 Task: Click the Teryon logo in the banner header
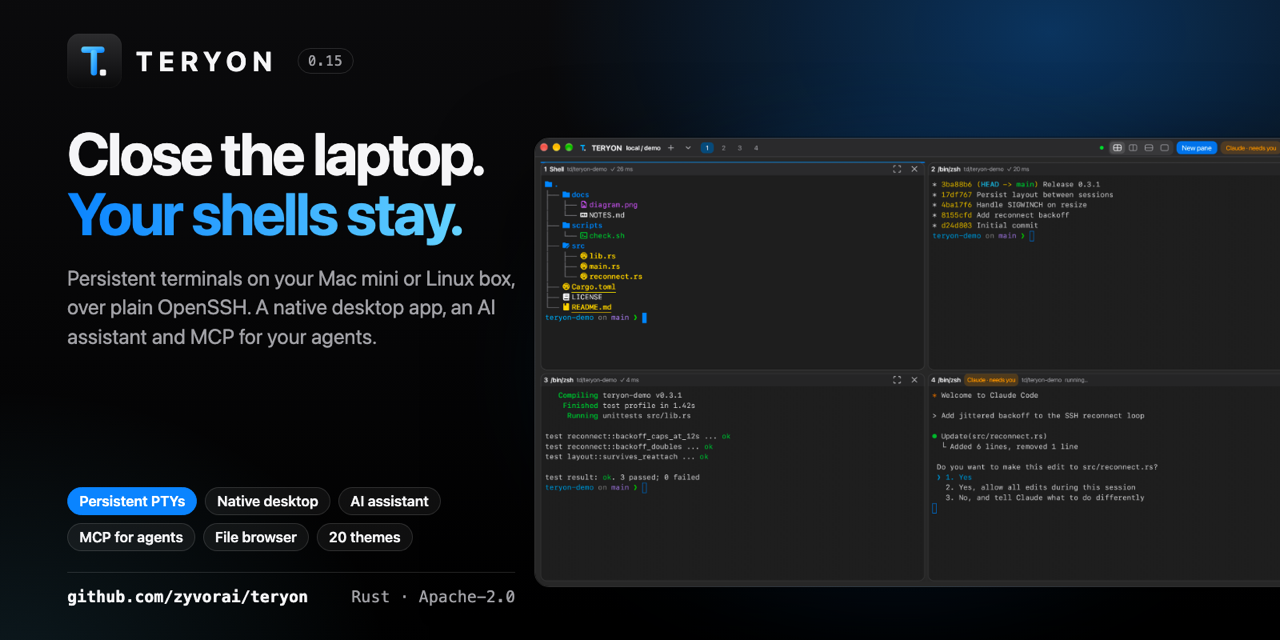tap(95, 61)
